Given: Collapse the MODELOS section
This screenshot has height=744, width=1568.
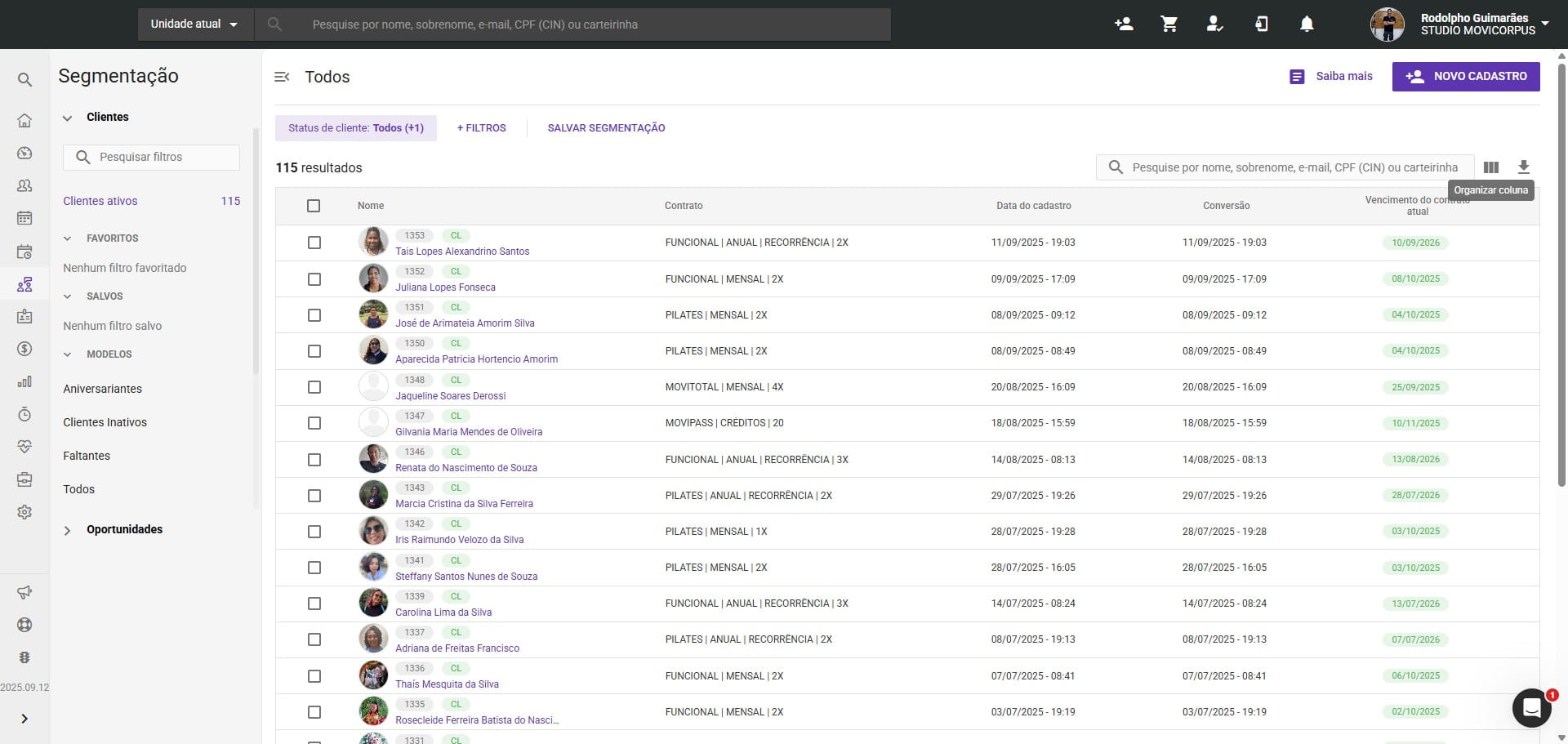Looking at the screenshot, I should (x=68, y=354).
